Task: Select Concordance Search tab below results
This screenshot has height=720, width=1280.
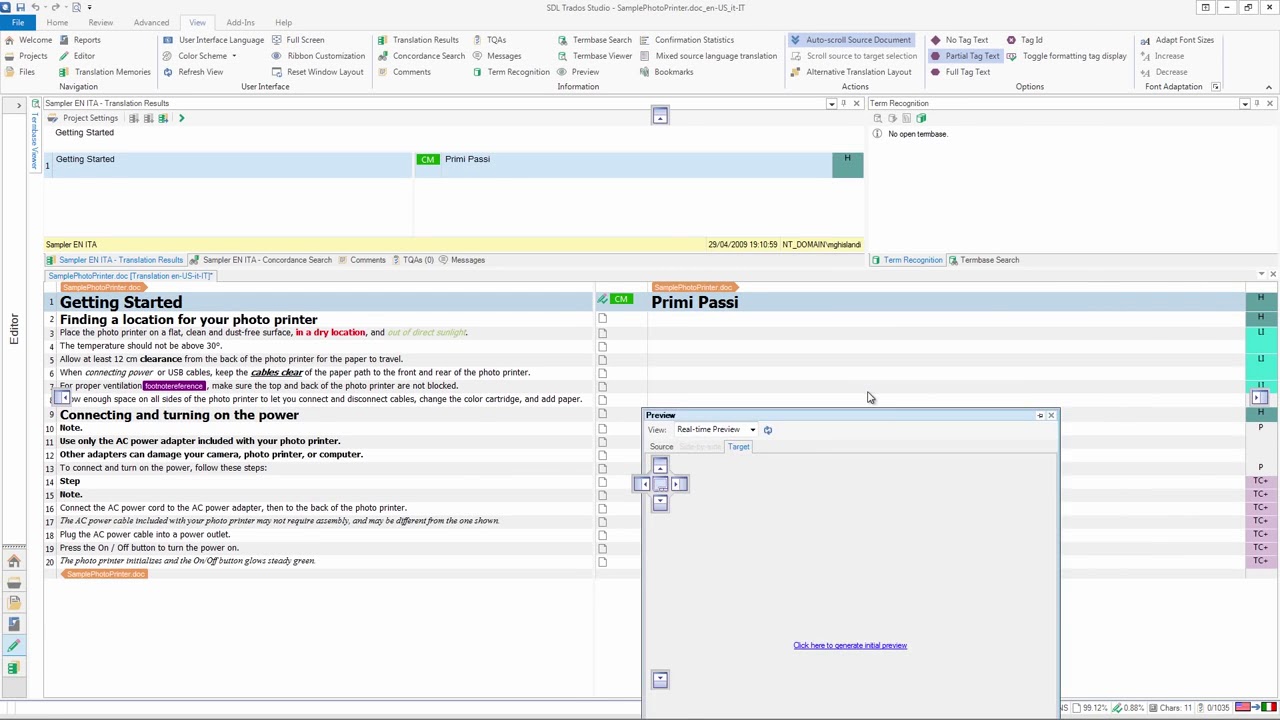Action: pyautogui.click(x=261, y=260)
